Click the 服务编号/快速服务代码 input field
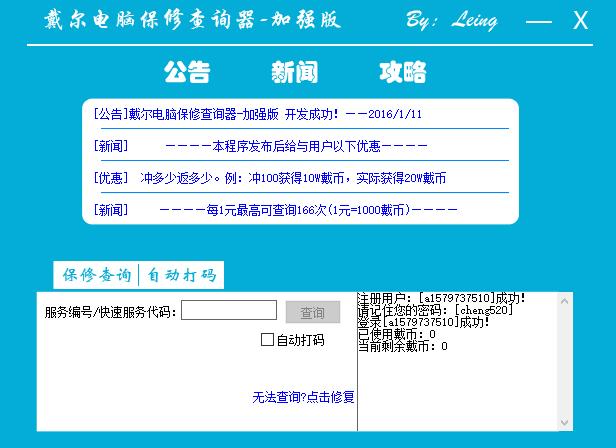Screen dimensions: 616x448 tap(229, 310)
